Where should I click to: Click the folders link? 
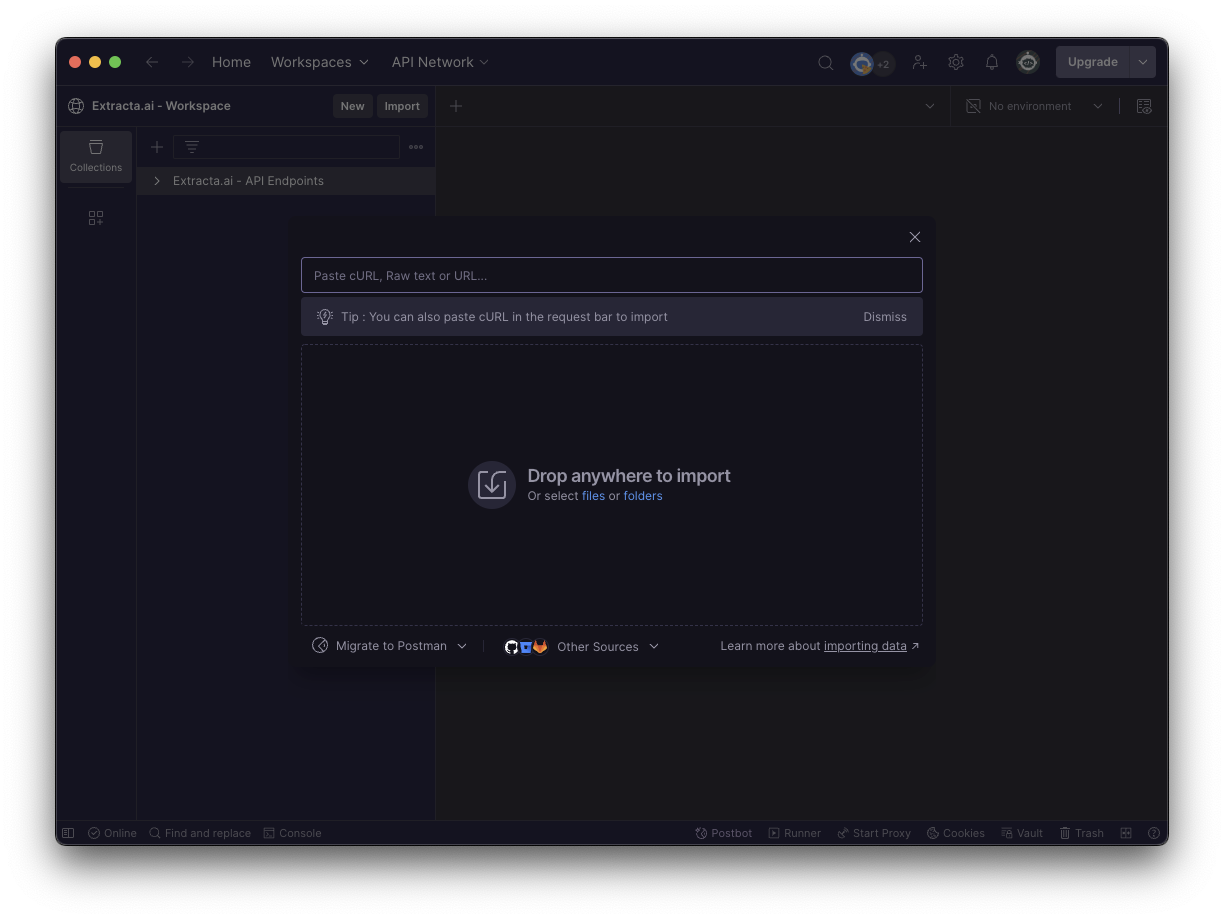click(643, 496)
